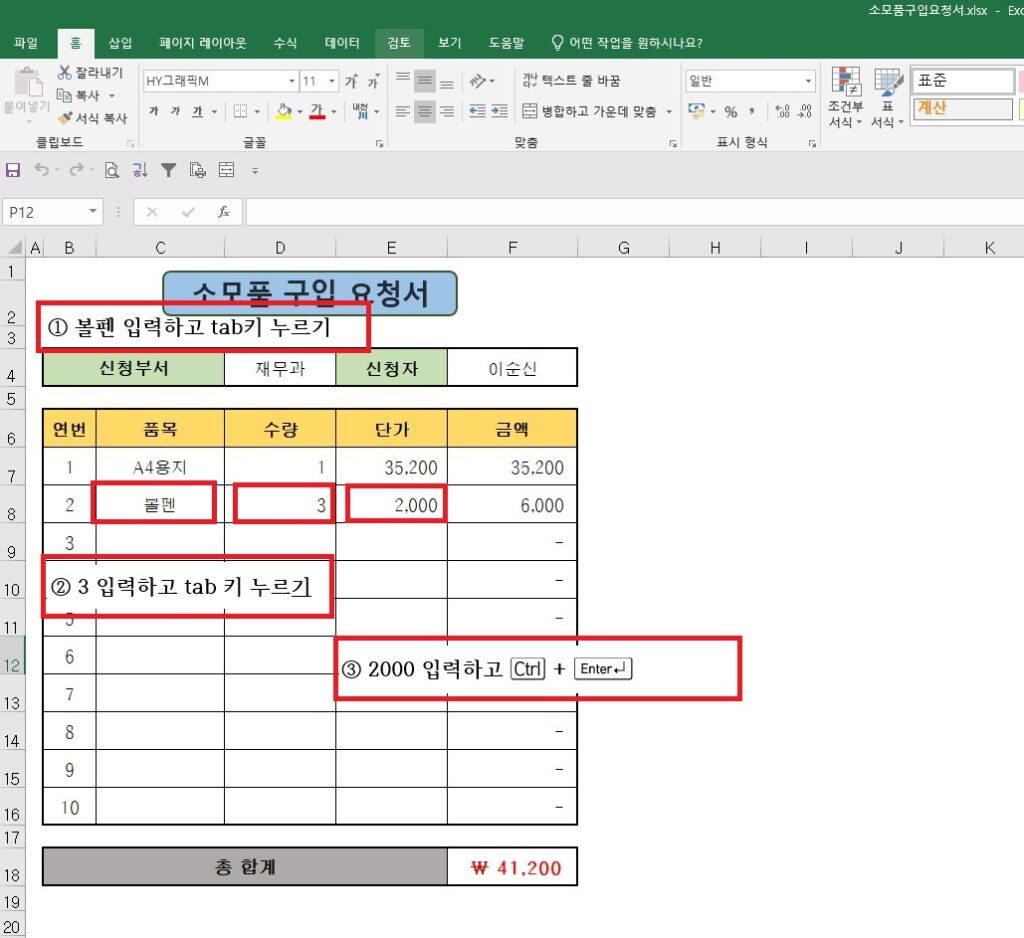
Task: Select the Format Painter (서식 복사) tool
Action: pos(92,118)
